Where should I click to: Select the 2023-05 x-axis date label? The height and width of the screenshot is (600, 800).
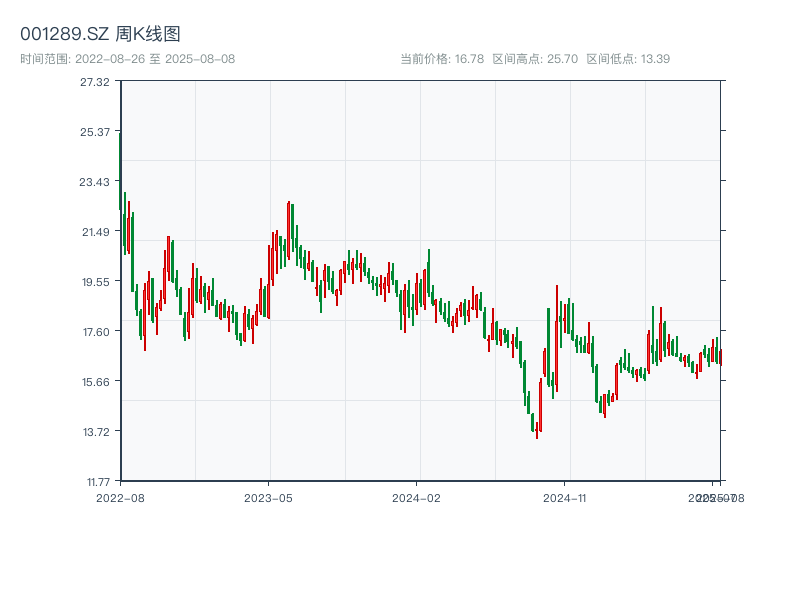[268, 497]
